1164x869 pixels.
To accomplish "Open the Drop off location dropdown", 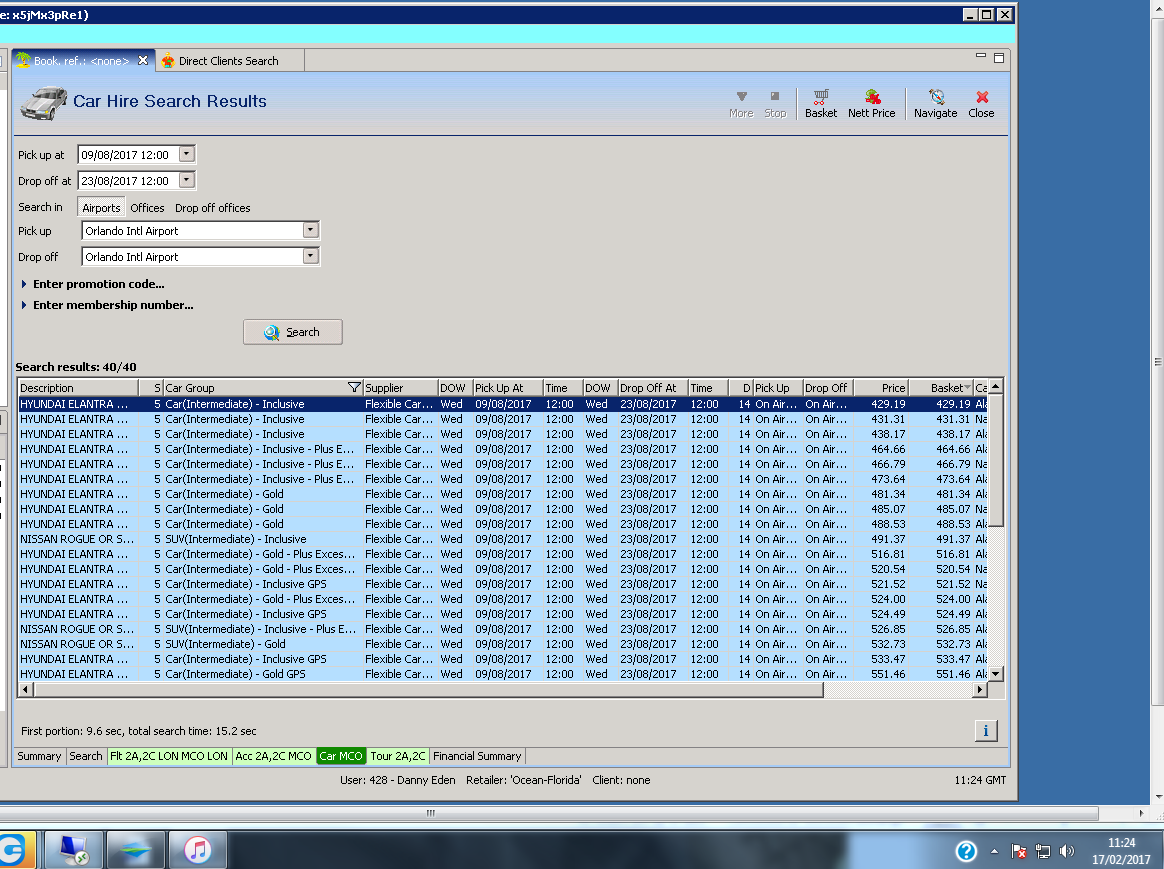I will (310, 257).
